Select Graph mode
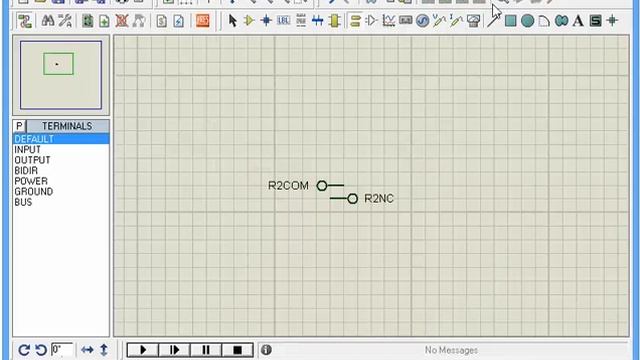 tap(389, 20)
